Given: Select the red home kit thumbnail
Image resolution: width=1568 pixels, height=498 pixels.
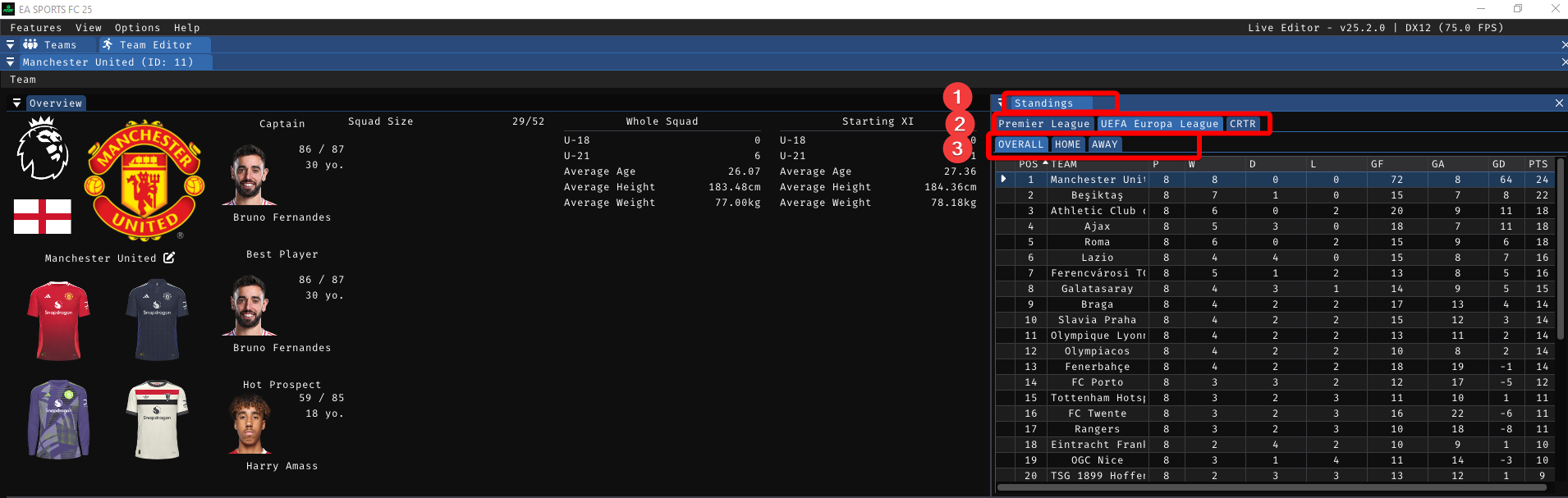Looking at the screenshot, I should pos(58,321).
